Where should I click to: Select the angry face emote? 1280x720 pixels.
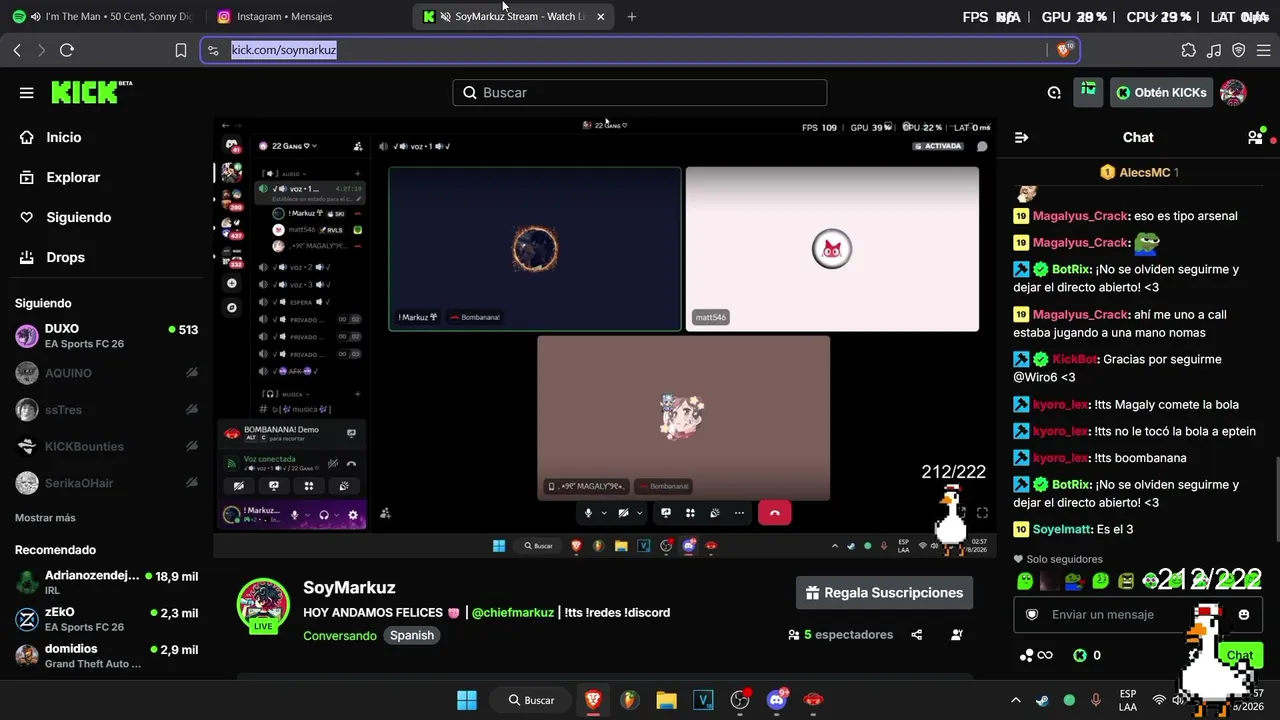tap(1126, 581)
